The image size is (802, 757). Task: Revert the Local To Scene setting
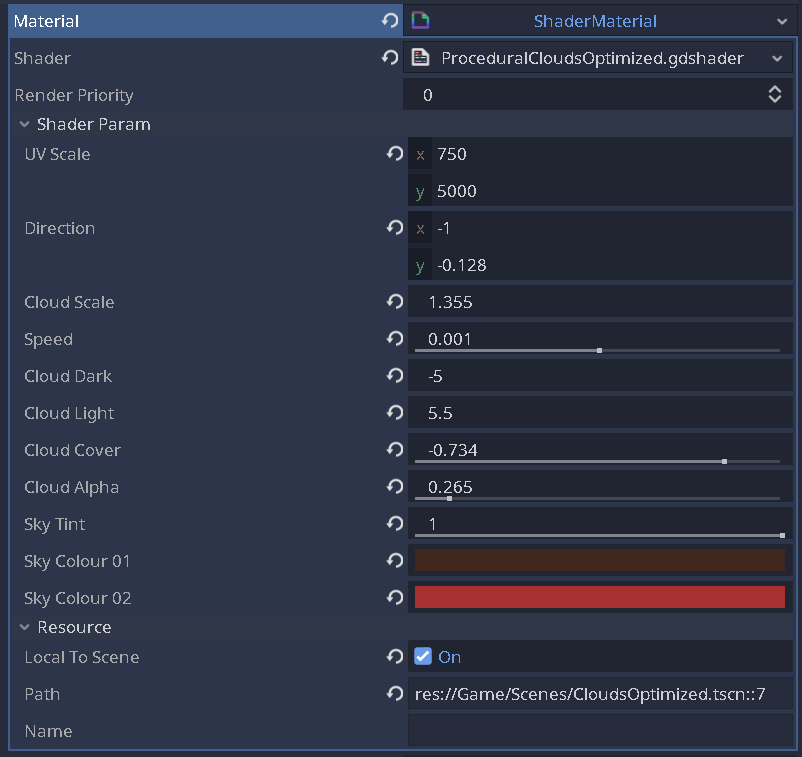[395, 657]
